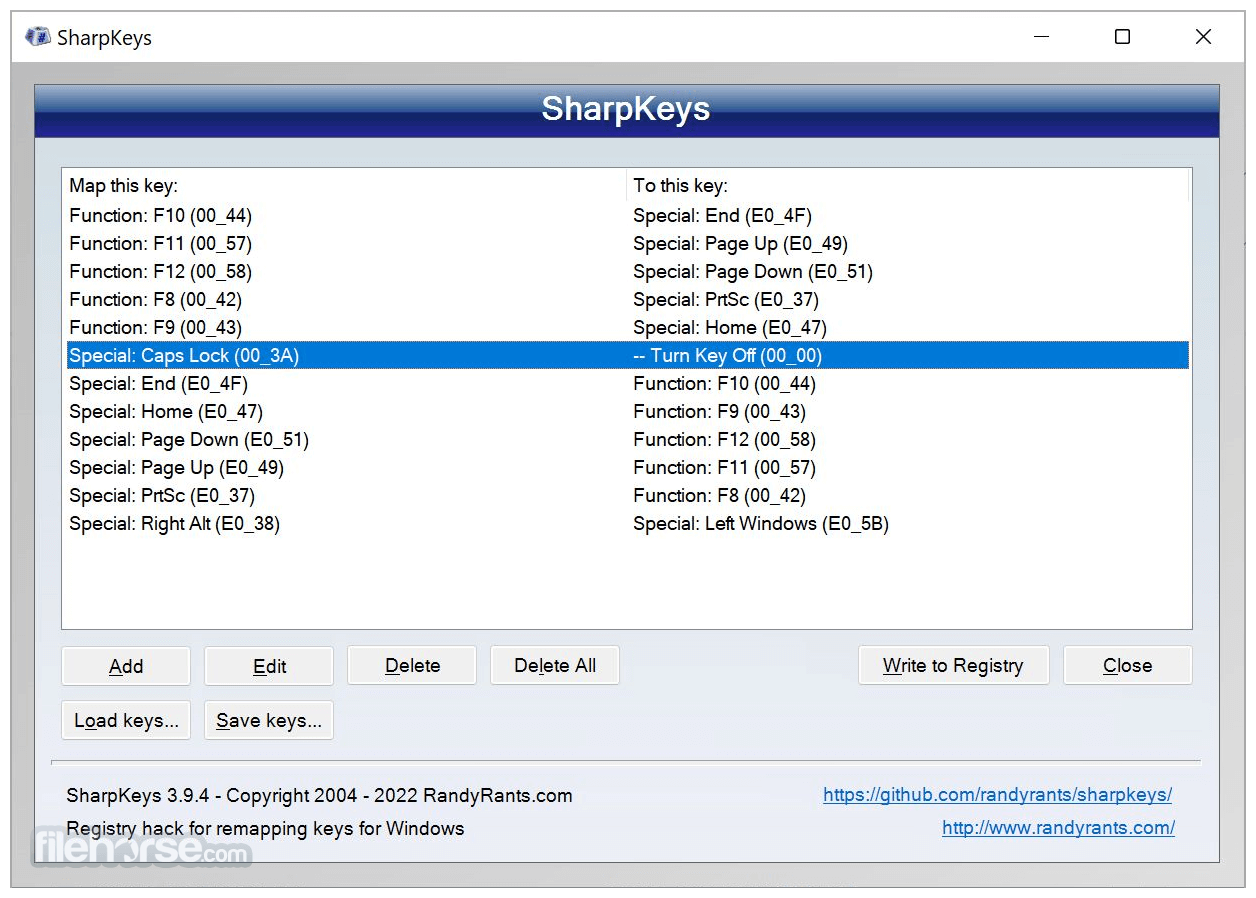Open the randyrants.com link
The height and width of the screenshot is (898, 1256).
tap(1058, 828)
